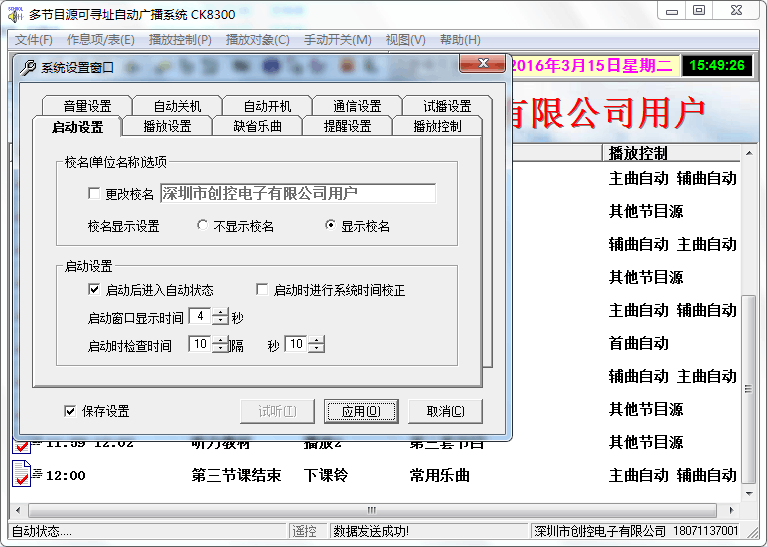Click the 15:49:26 clock display
This screenshot has width=767, height=547.
717,65
